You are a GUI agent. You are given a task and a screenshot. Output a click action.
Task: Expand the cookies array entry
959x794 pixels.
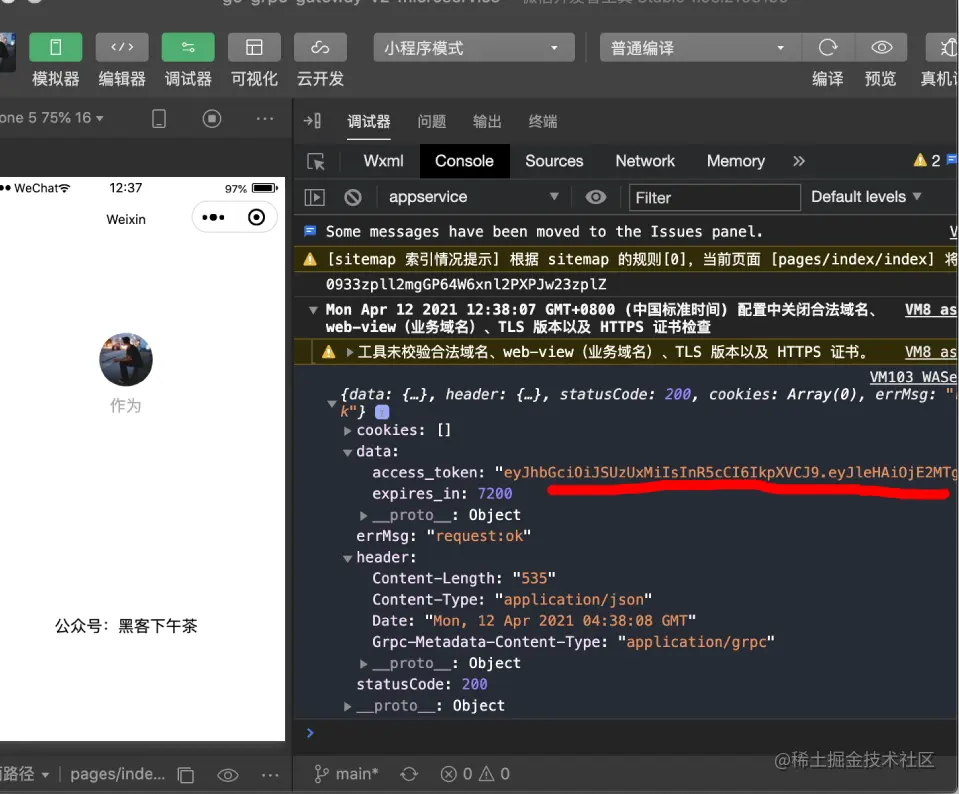pyautogui.click(x=347, y=431)
